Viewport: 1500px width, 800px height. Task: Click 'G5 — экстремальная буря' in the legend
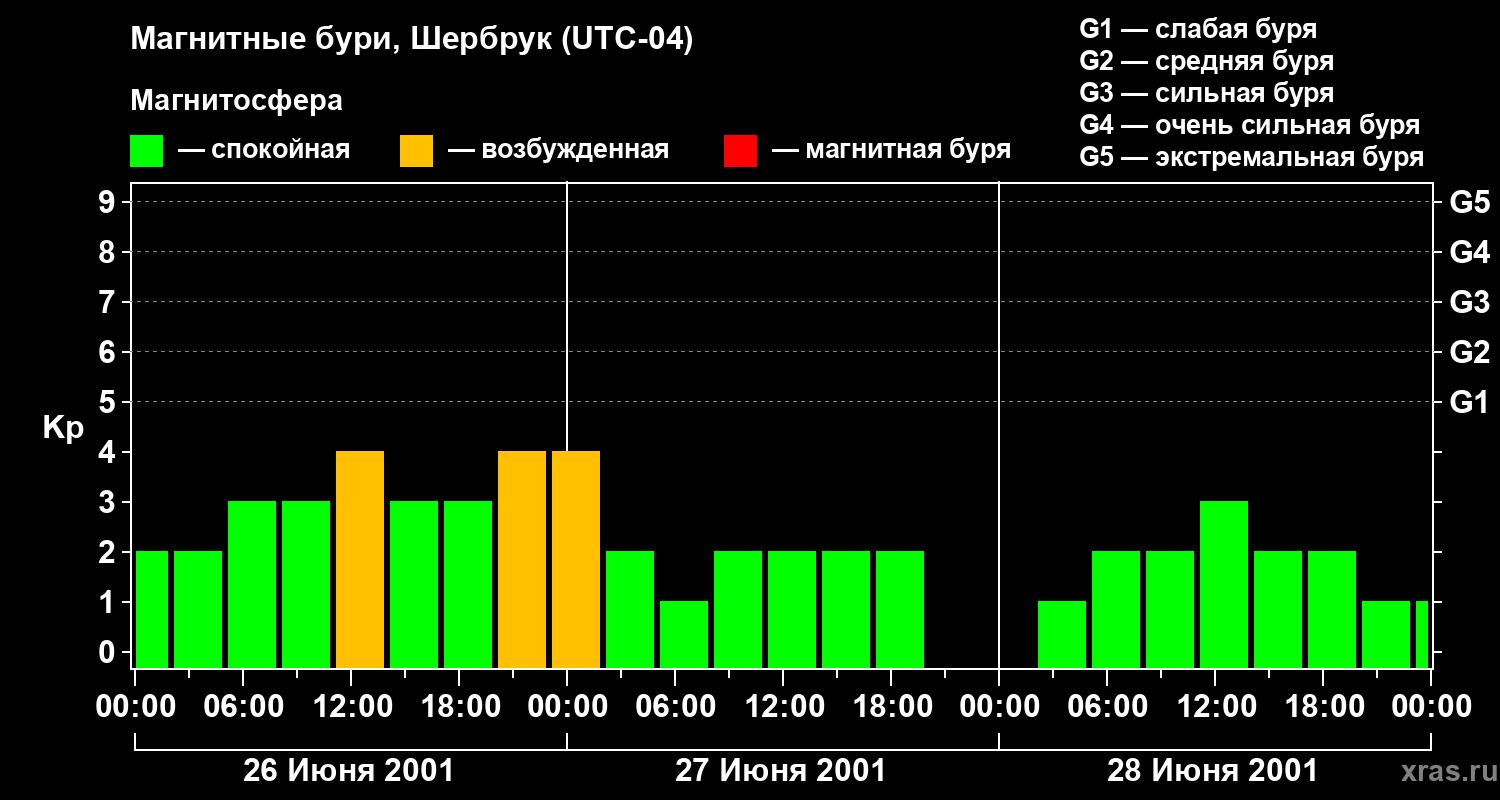[1252, 157]
